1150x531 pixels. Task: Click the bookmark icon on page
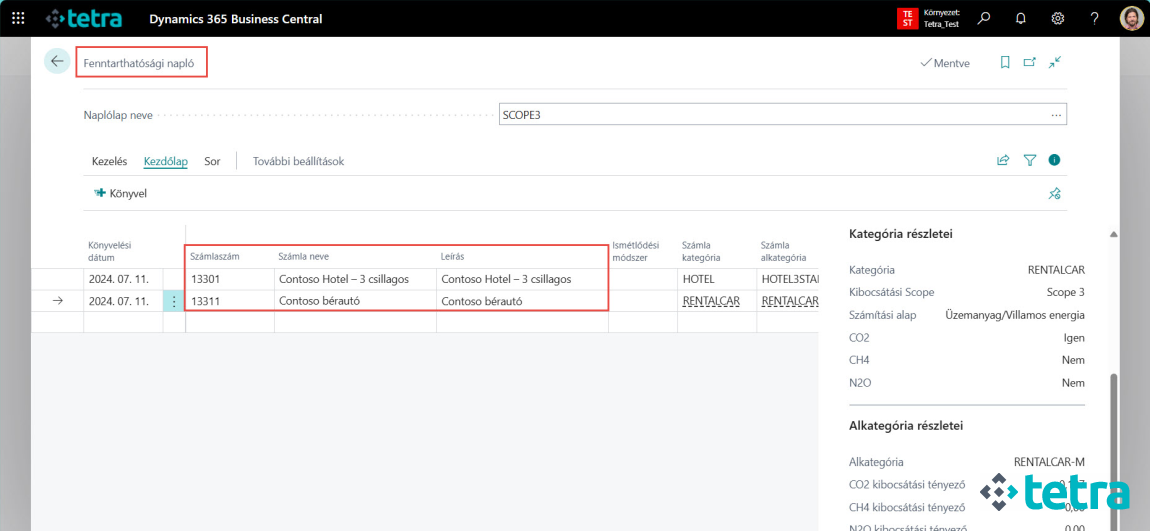click(x=1005, y=62)
